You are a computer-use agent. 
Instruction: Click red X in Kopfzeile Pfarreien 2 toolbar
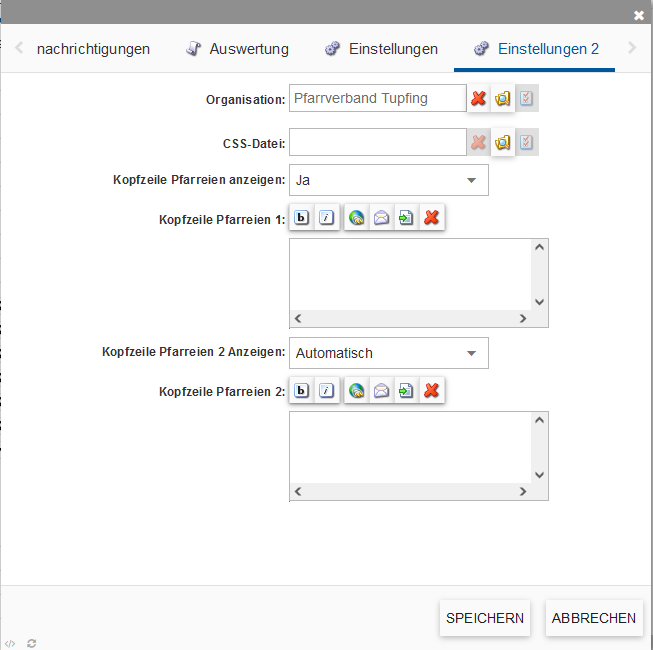[x=431, y=391]
